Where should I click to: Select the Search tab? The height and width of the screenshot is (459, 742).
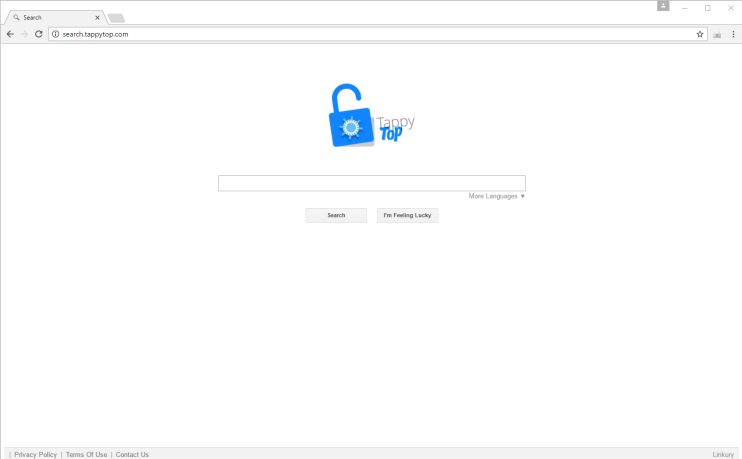click(x=54, y=18)
